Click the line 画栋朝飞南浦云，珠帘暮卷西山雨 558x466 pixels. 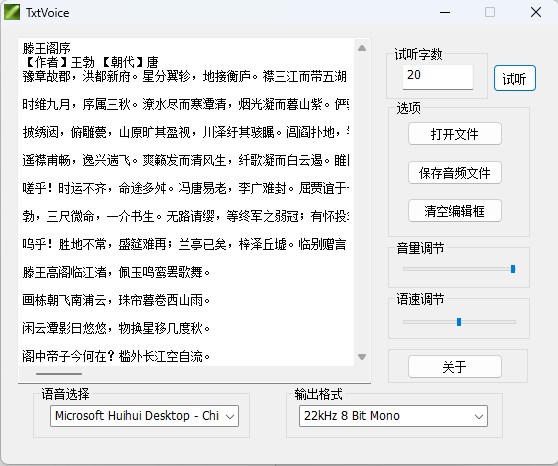point(116,300)
